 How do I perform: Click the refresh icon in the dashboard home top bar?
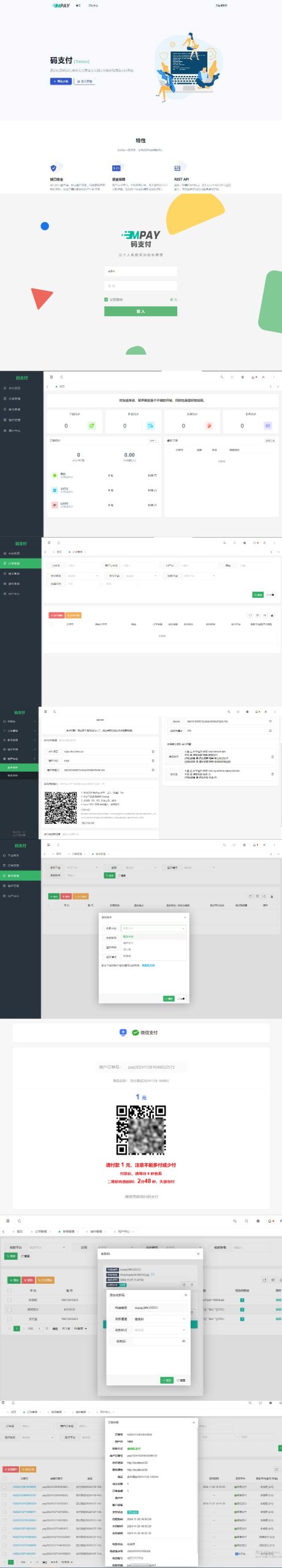[x=61, y=377]
